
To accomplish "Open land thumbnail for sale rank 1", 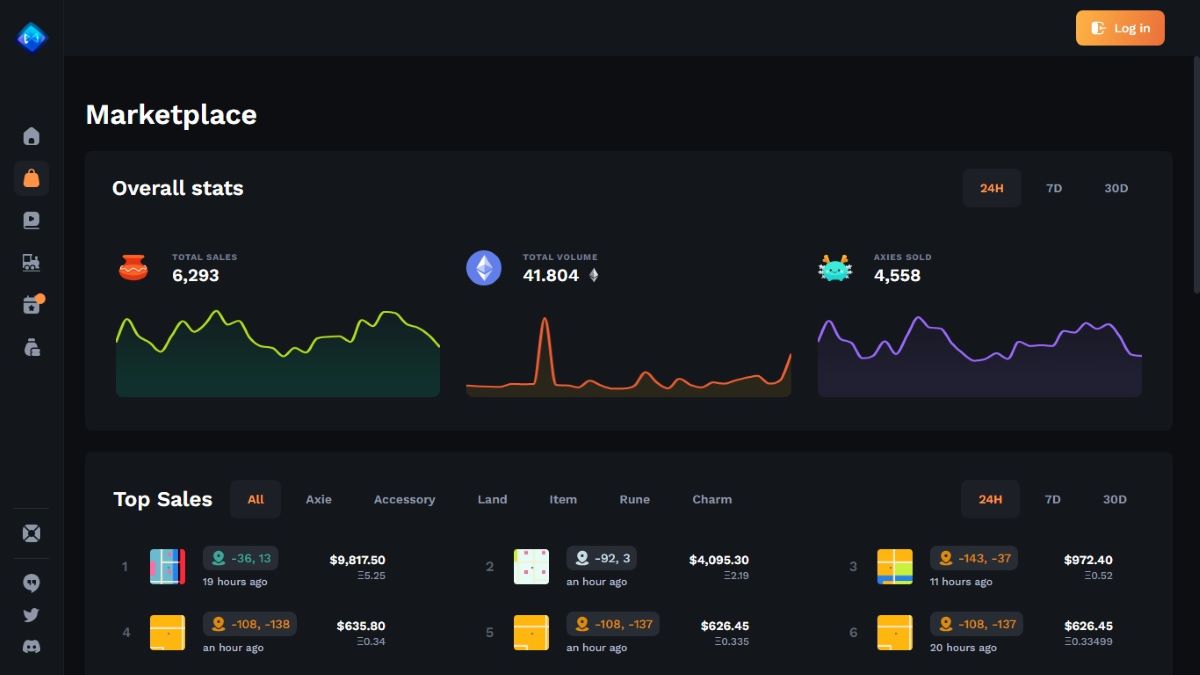I will [x=167, y=566].
